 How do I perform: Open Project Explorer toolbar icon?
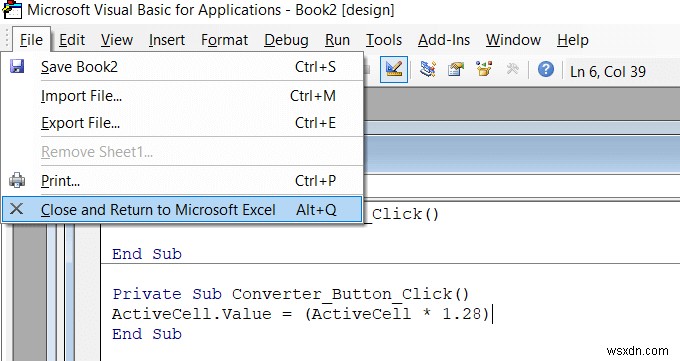click(x=428, y=69)
